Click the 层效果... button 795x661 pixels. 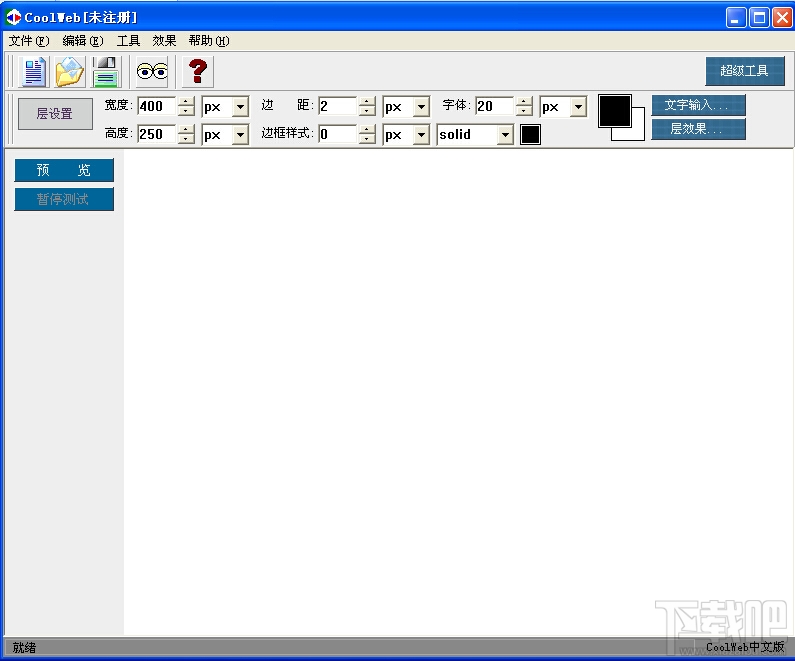point(698,129)
